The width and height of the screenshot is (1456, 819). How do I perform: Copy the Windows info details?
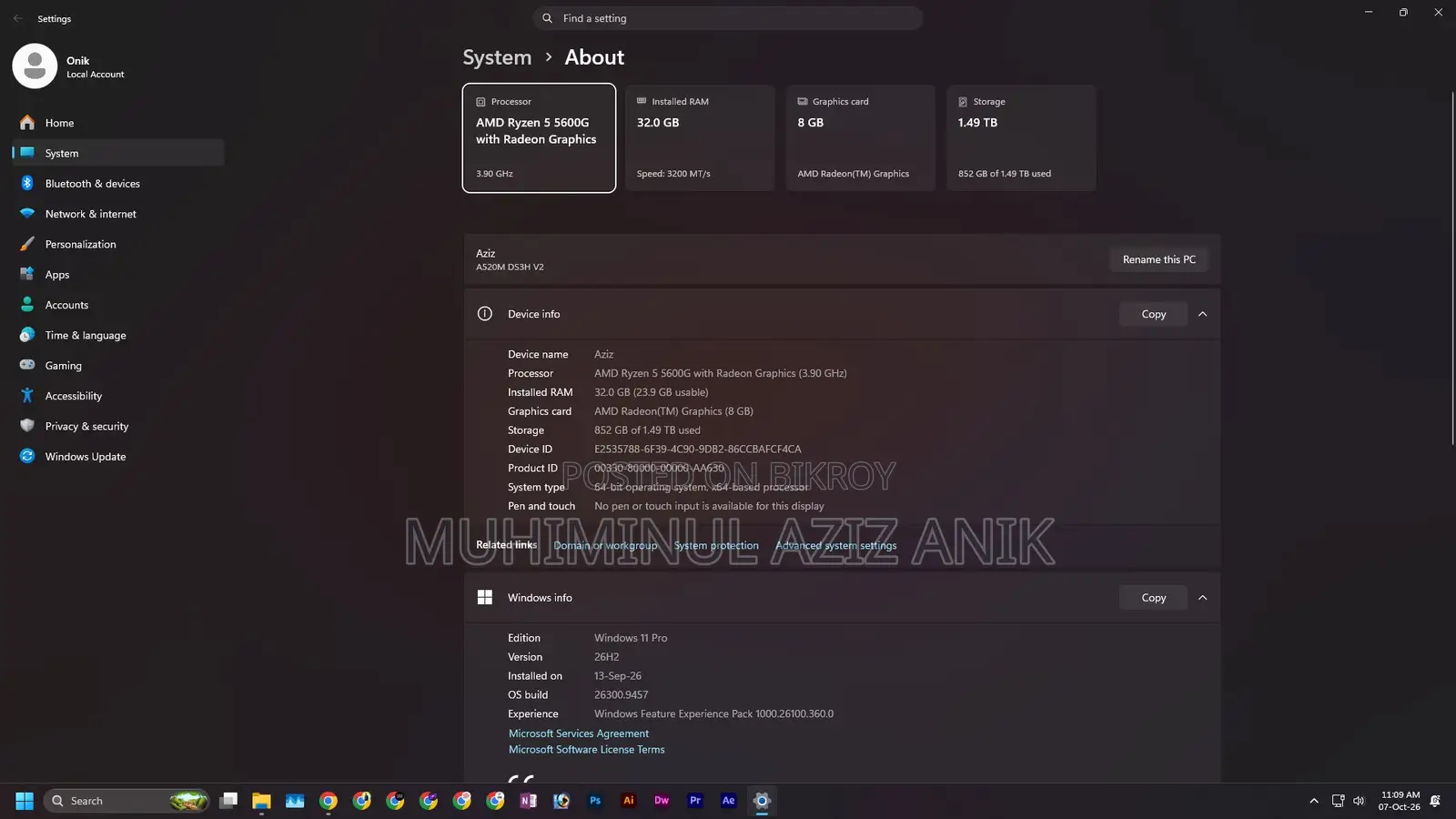1154,598
